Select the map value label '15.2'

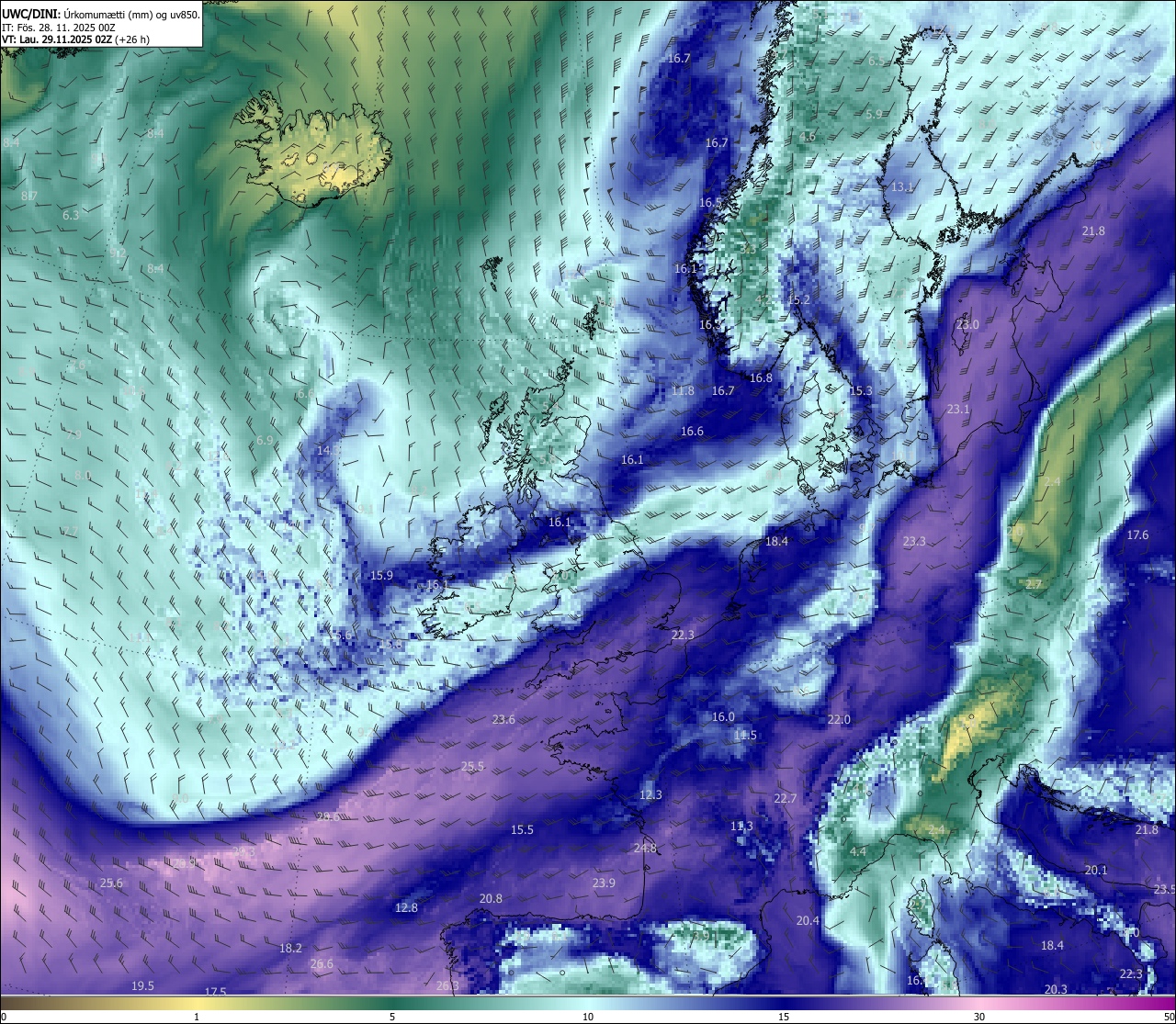click(x=798, y=299)
